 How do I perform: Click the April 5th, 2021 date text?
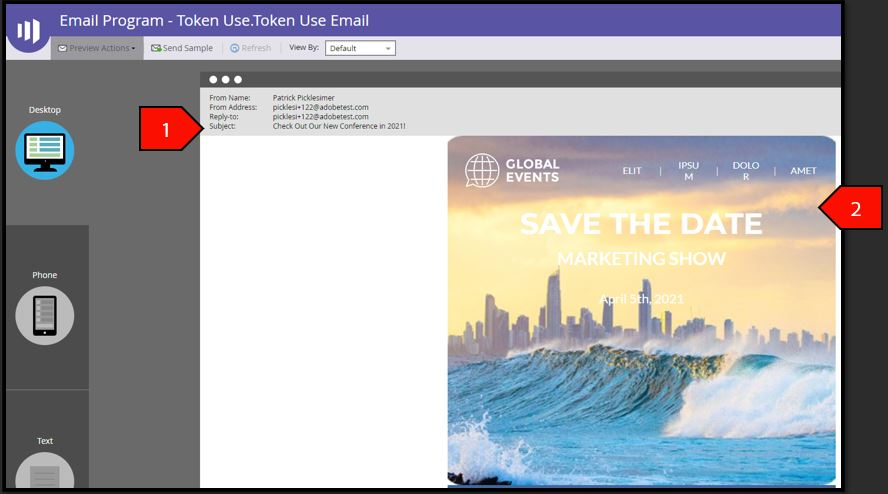[x=642, y=299]
